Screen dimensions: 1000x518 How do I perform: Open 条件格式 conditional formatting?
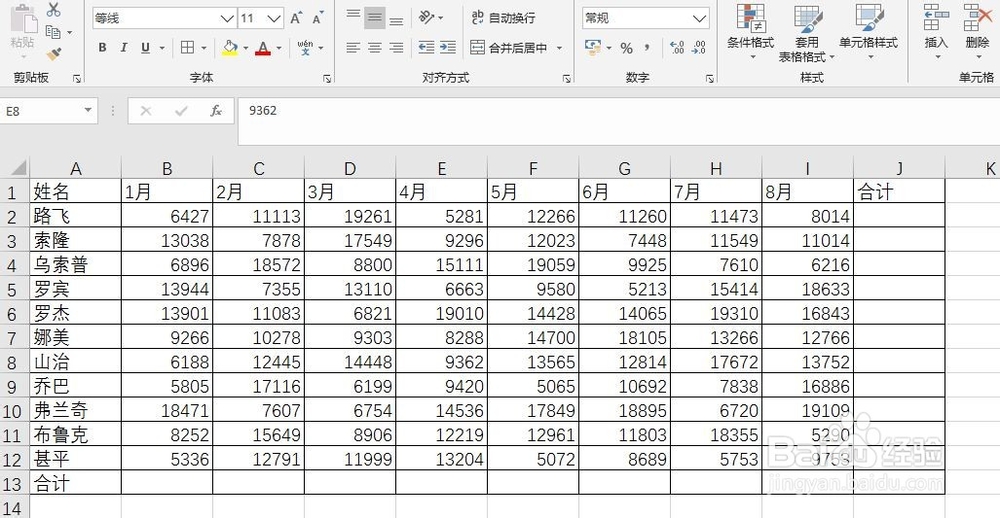(751, 32)
